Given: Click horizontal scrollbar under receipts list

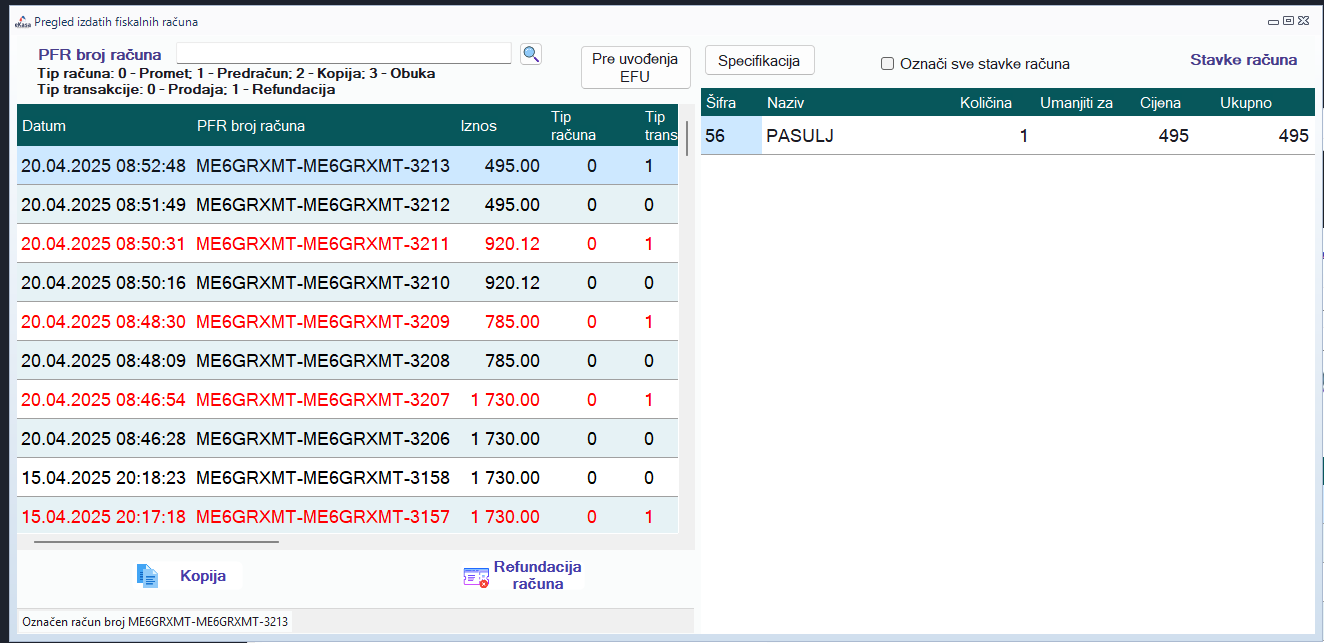Looking at the screenshot, I should 157,541.
